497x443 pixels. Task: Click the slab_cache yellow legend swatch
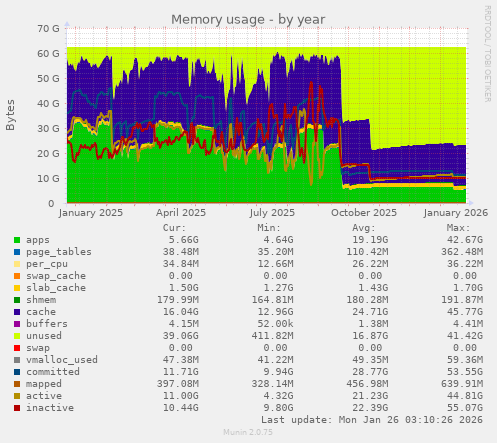(x=17, y=288)
